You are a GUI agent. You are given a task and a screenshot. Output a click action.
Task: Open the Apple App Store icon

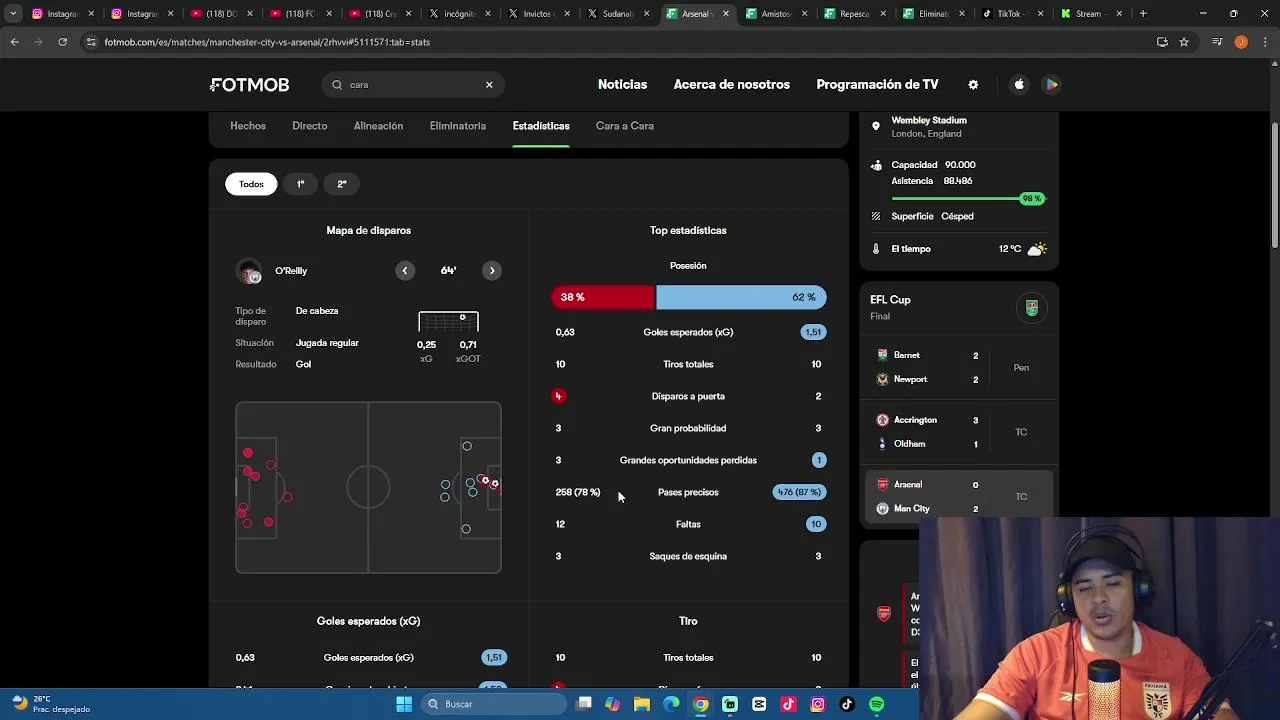pyautogui.click(x=1019, y=85)
